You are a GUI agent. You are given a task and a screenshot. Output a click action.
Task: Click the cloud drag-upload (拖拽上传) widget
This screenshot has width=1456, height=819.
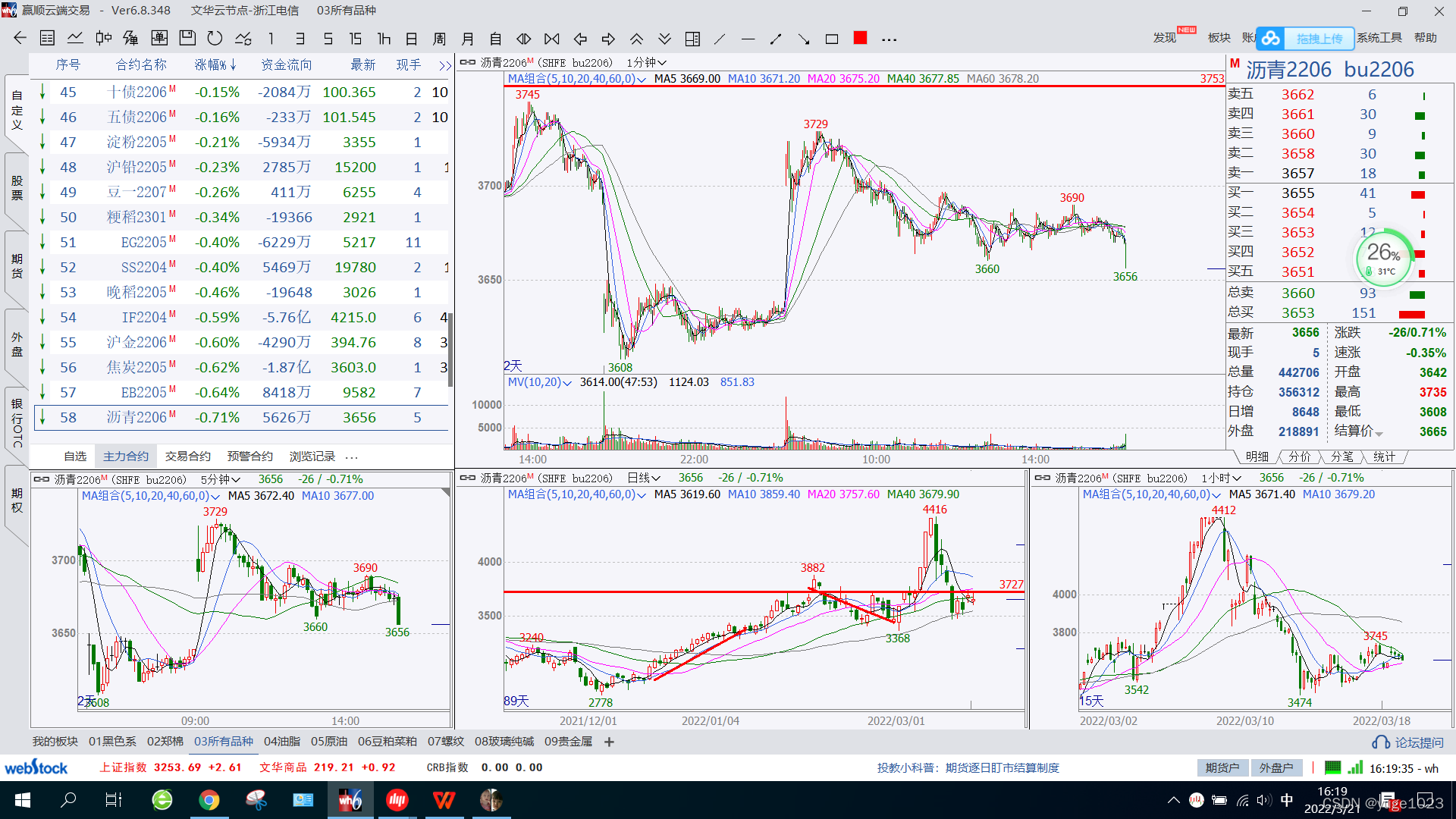[1304, 38]
